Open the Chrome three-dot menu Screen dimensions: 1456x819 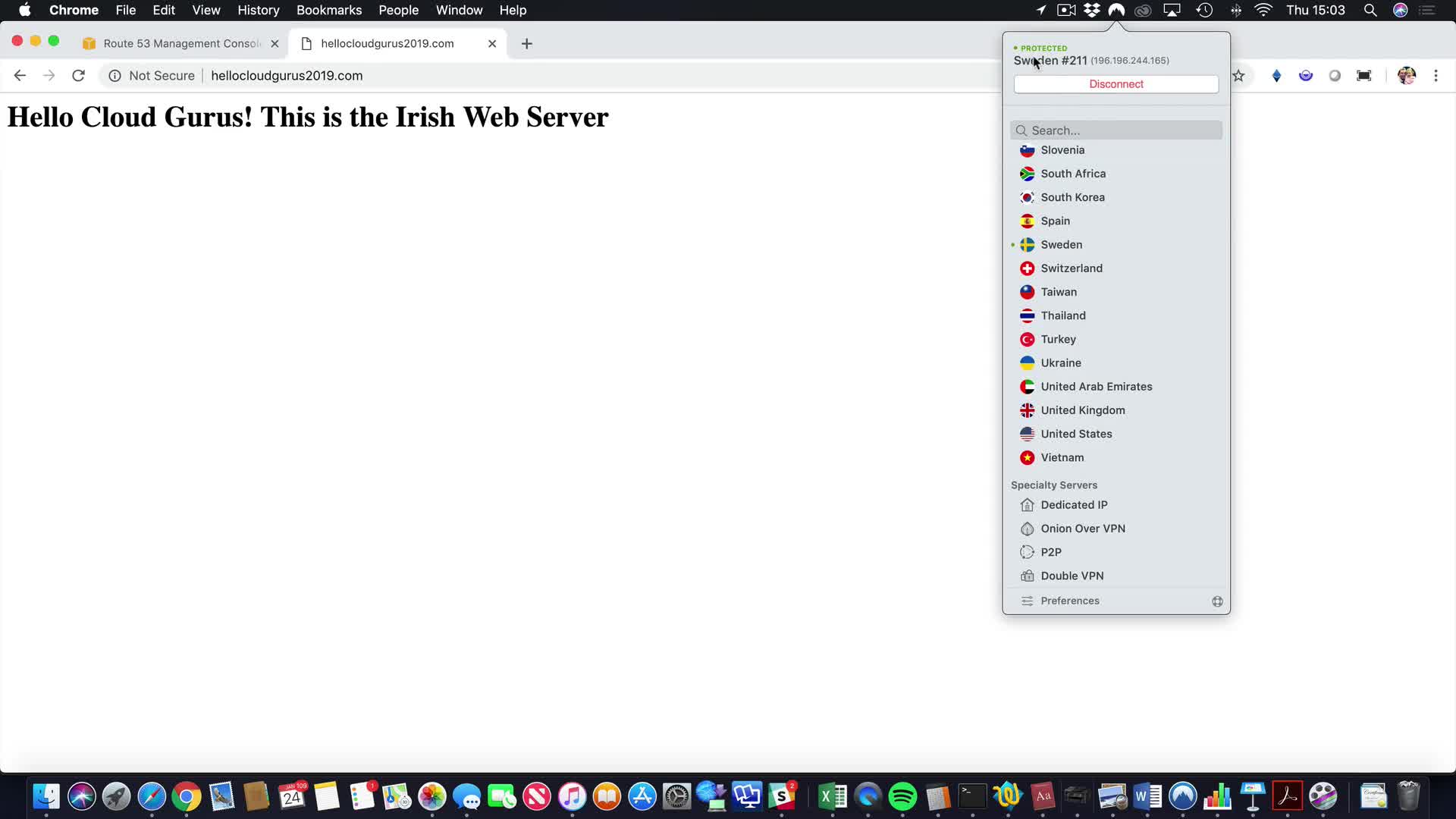(1436, 76)
